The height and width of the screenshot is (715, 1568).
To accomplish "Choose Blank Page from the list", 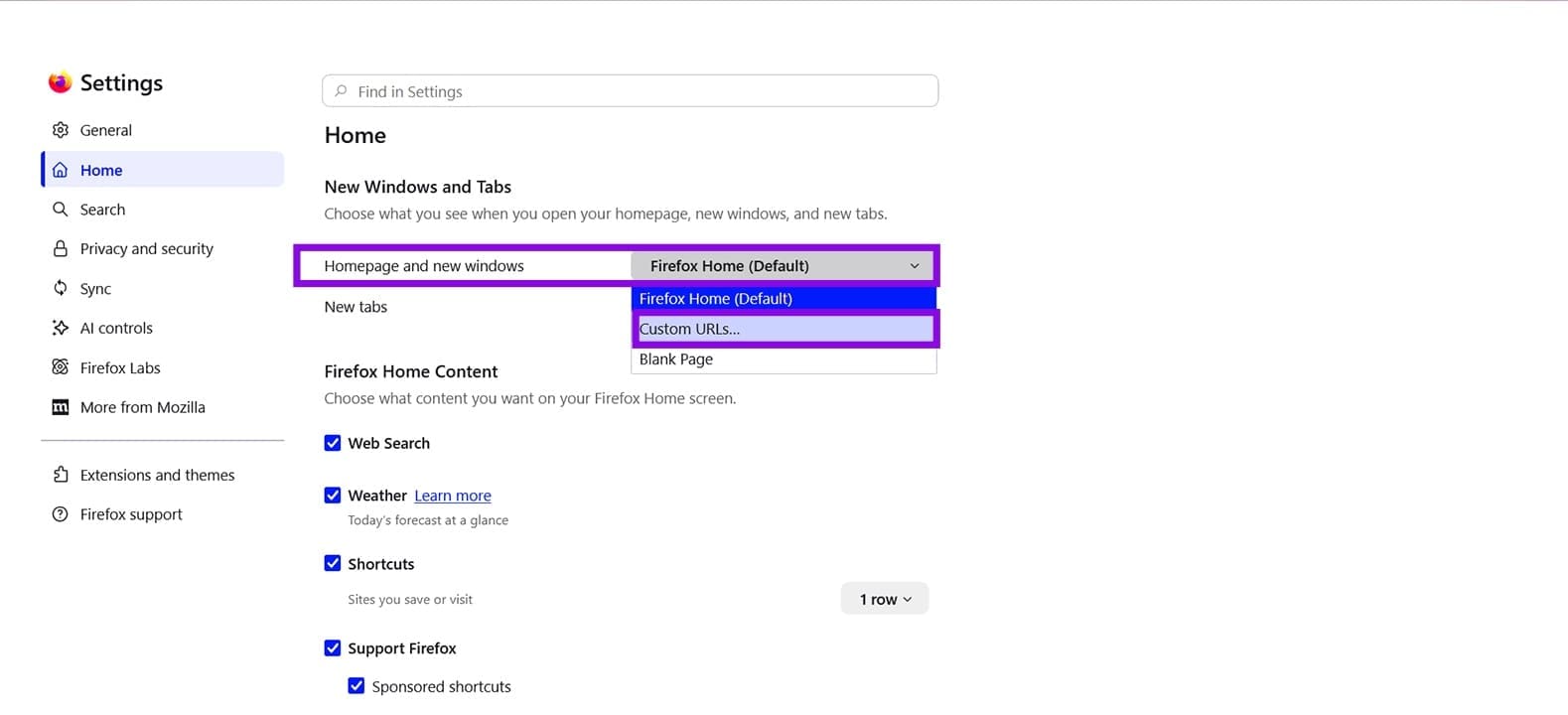I will tap(784, 359).
